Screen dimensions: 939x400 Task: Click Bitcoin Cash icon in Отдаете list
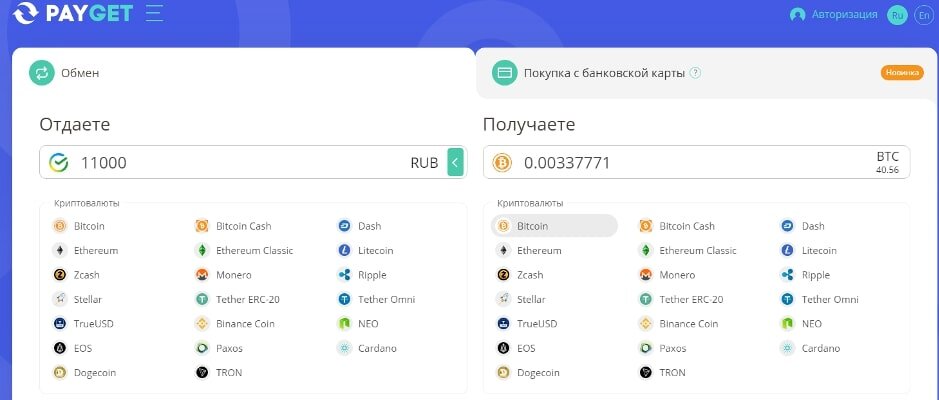[202, 226]
